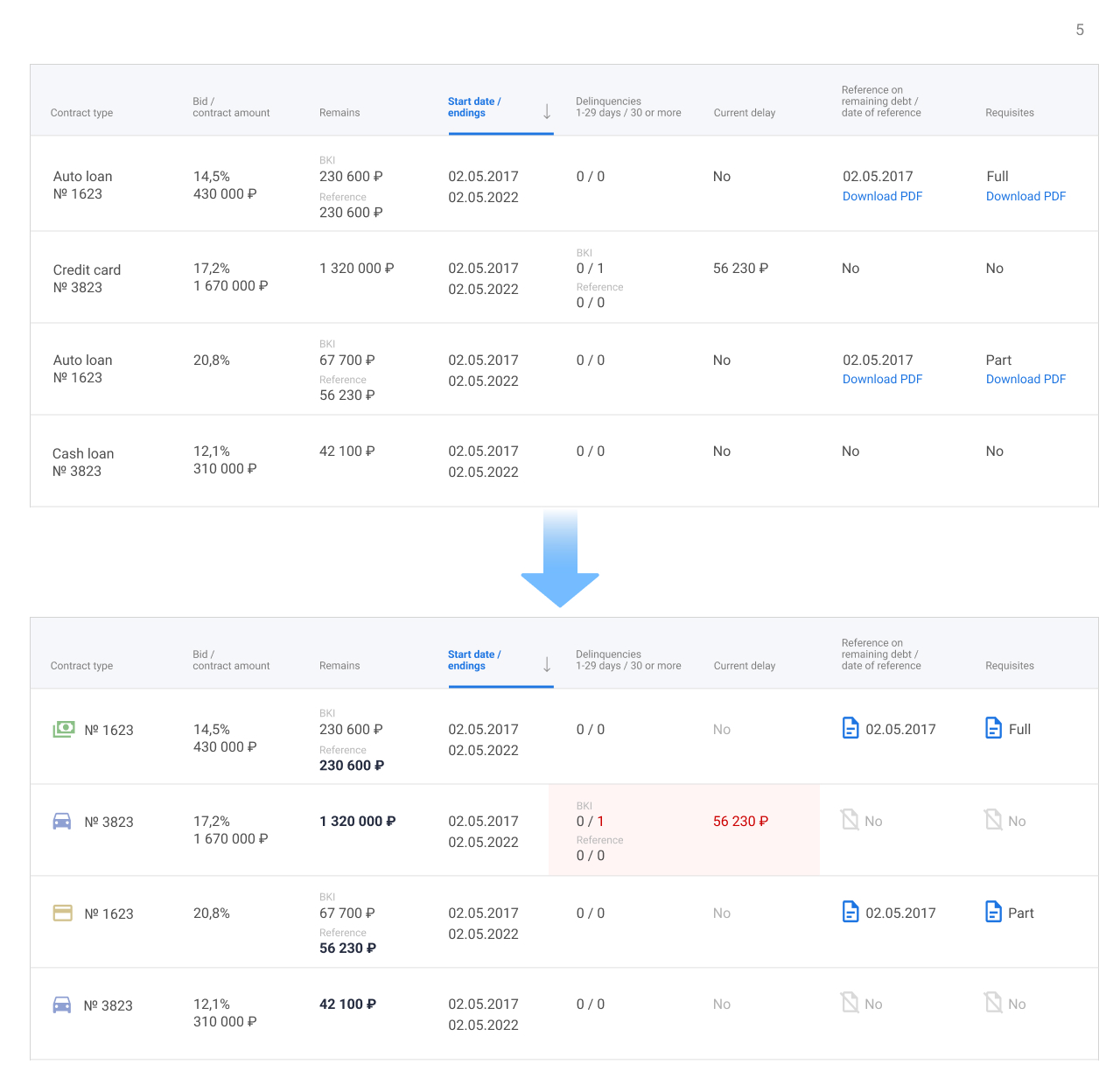Click the document icon next to Part requisites
Screen dimensions: 1120x1092
click(x=994, y=912)
